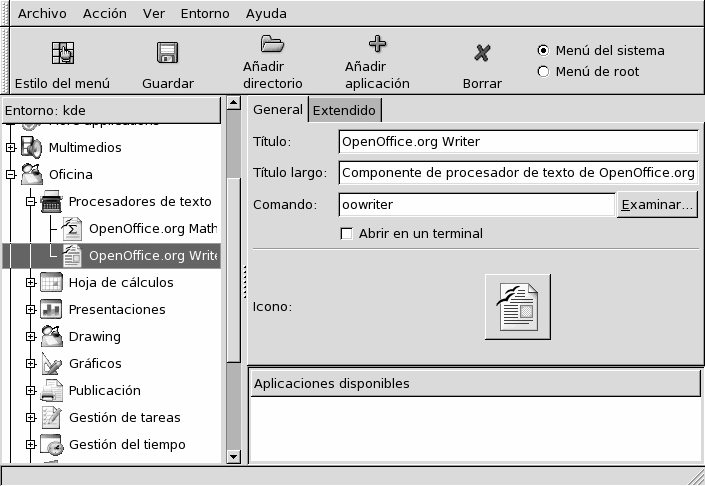Click the Borrar X icon
Viewport: 705px width, 486px height.
tap(482, 53)
